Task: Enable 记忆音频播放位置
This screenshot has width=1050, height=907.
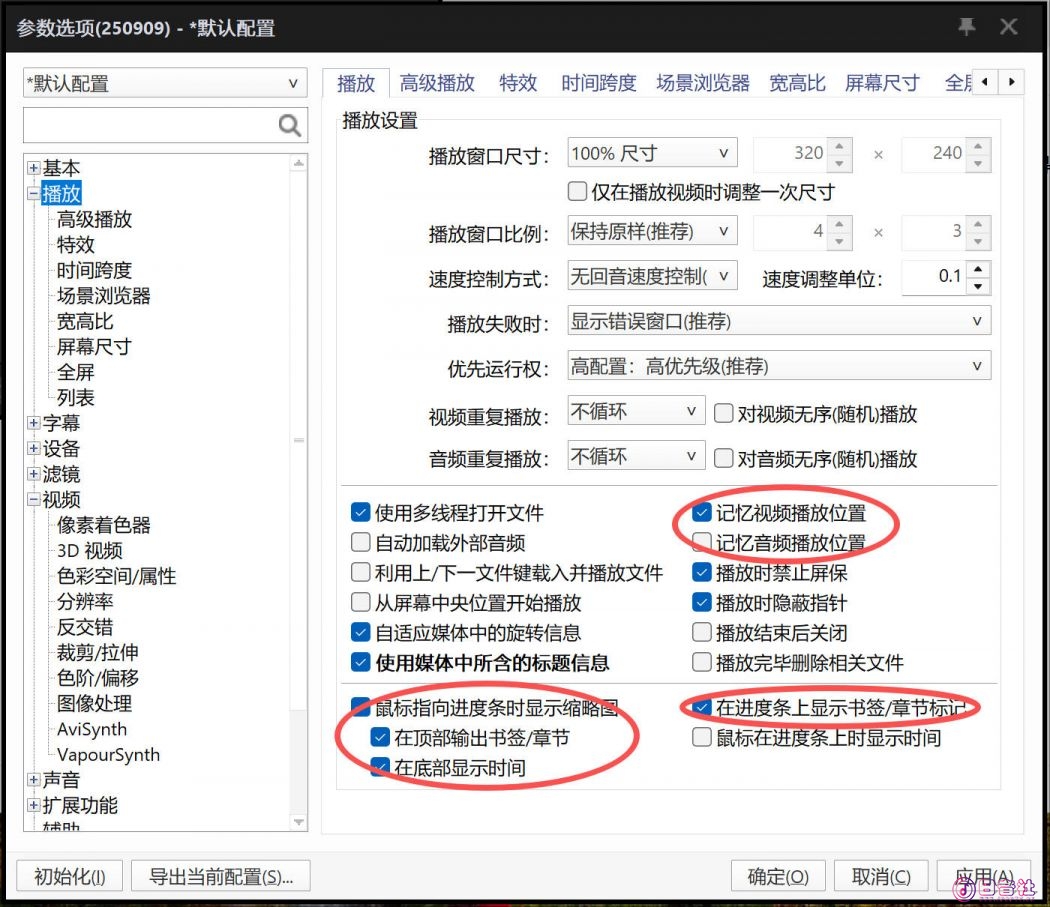Action: click(x=701, y=541)
